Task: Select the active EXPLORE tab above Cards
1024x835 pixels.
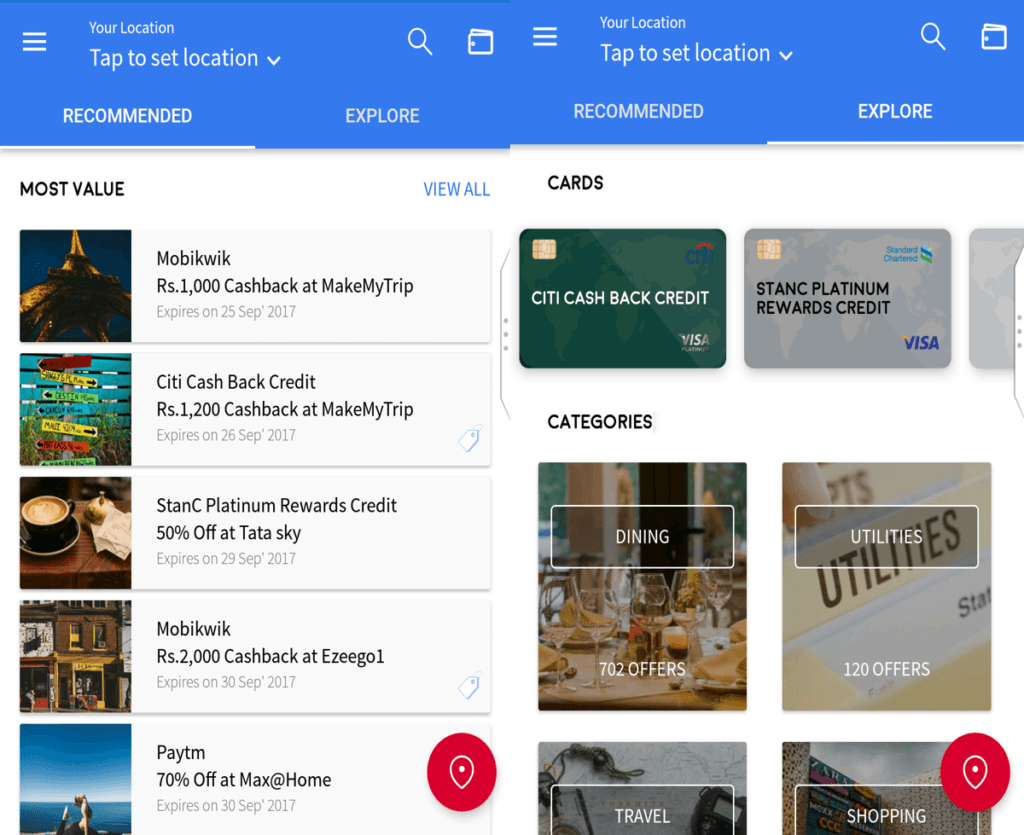Action: (895, 111)
